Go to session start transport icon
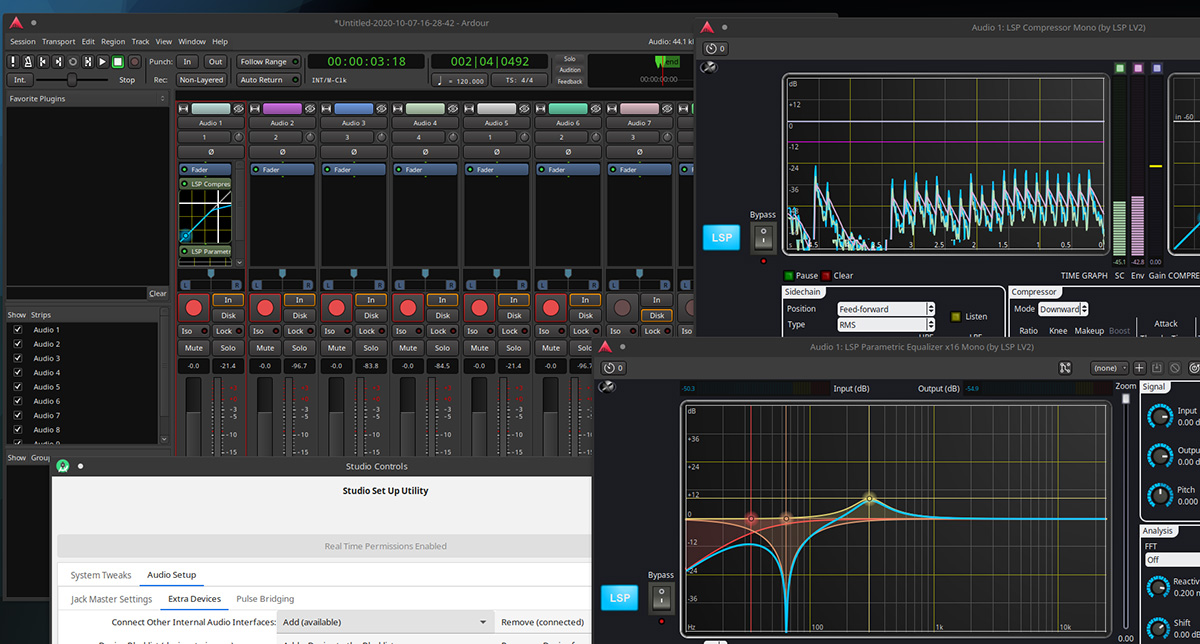 (42, 62)
